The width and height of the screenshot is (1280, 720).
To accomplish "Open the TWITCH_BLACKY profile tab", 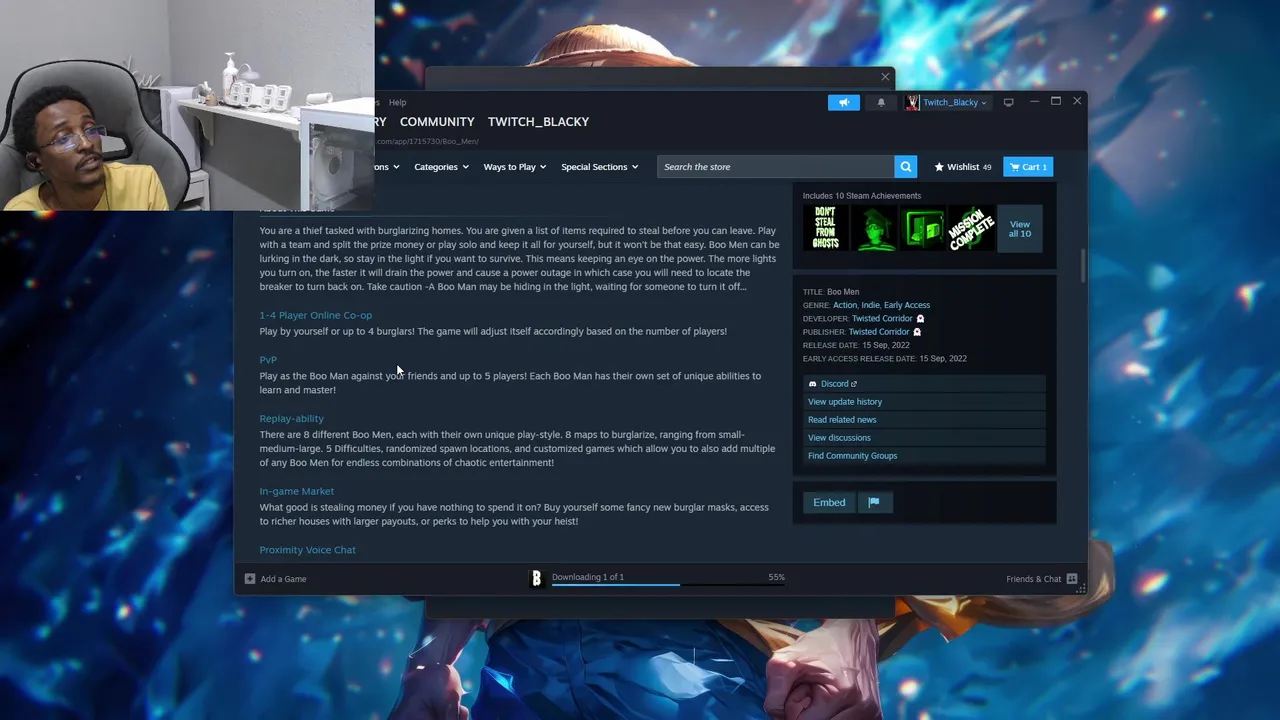I will pyautogui.click(x=538, y=122).
